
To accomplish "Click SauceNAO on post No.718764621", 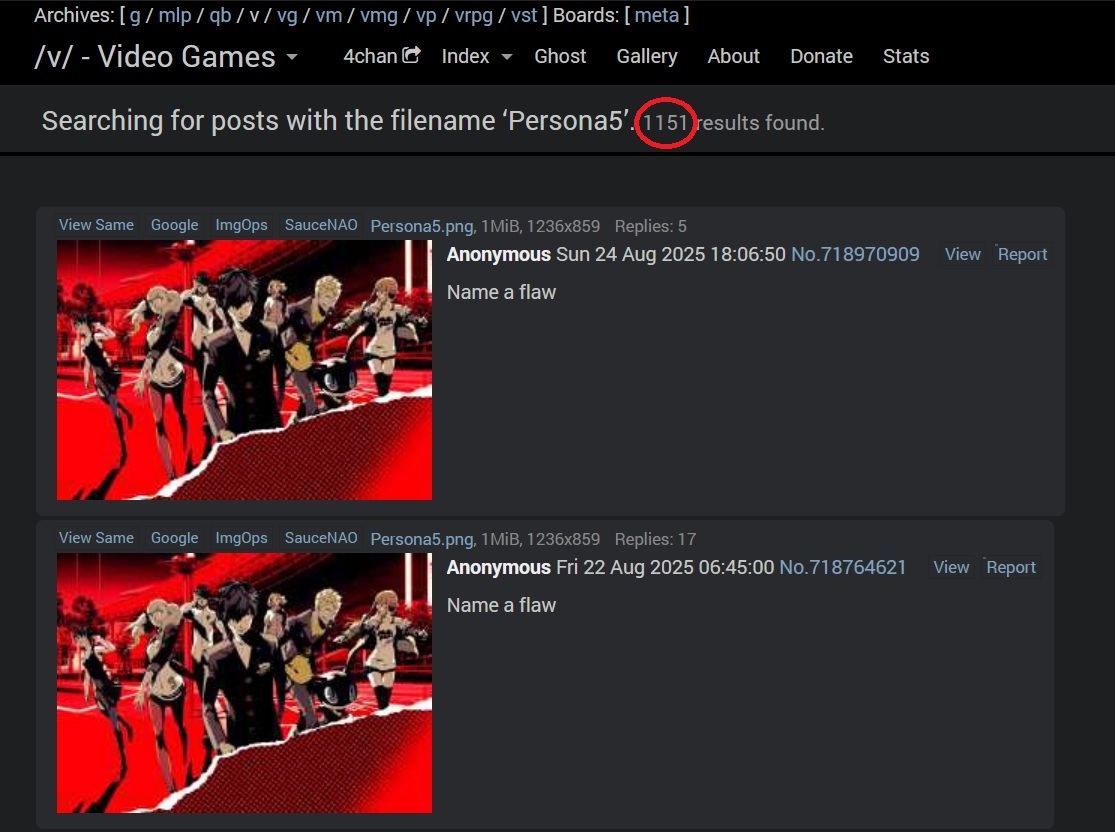I will pos(321,538).
